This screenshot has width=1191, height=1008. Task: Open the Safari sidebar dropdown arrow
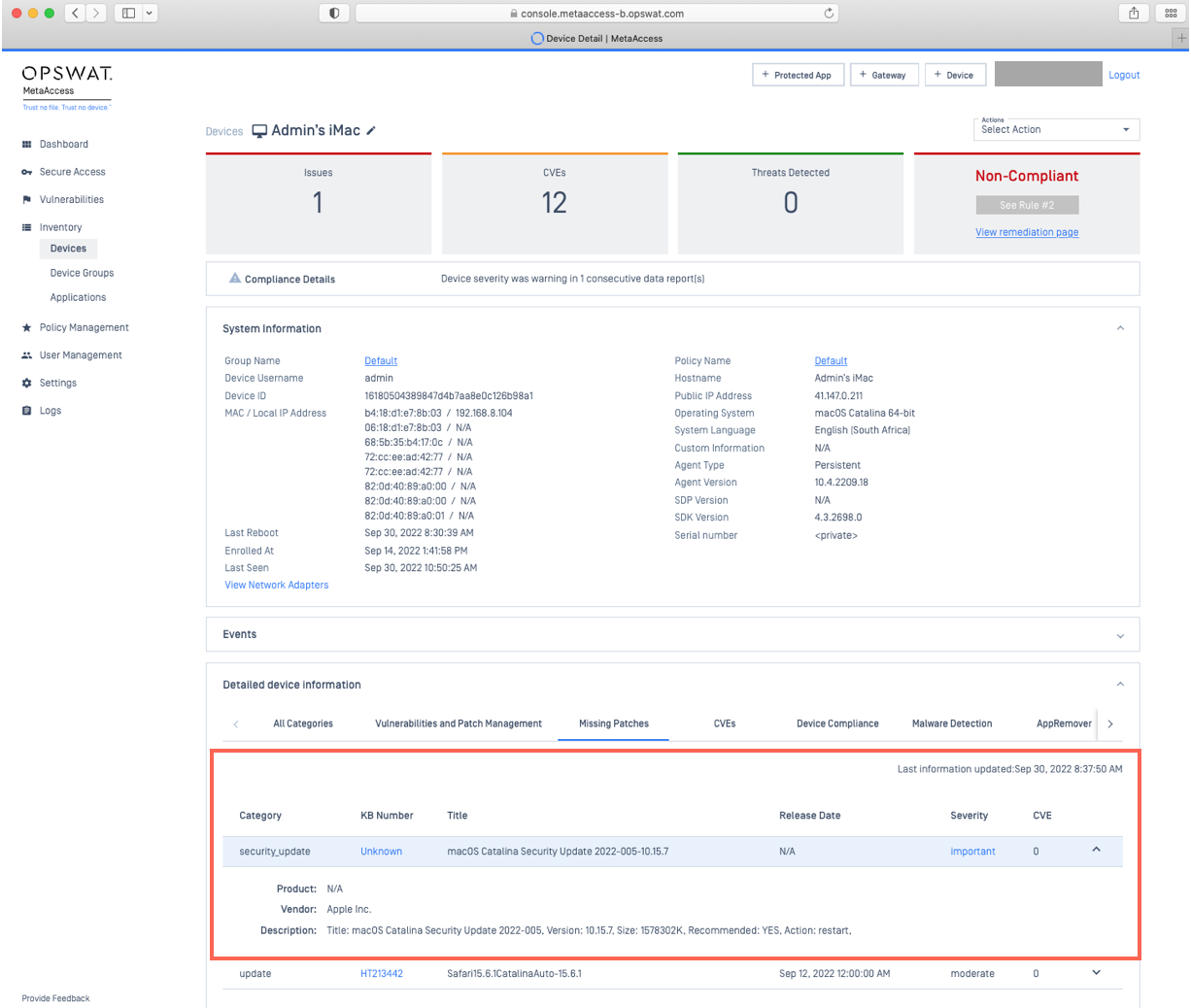coord(150,14)
